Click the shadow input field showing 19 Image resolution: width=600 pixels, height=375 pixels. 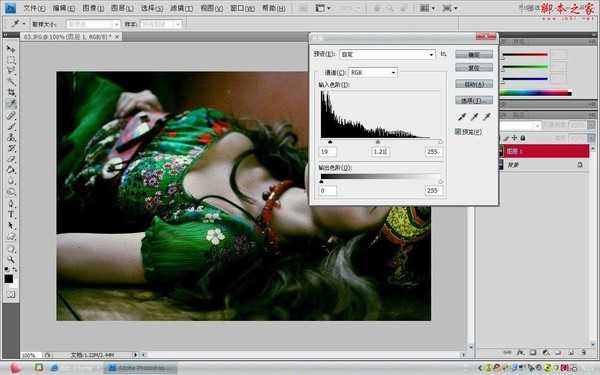click(x=328, y=152)
